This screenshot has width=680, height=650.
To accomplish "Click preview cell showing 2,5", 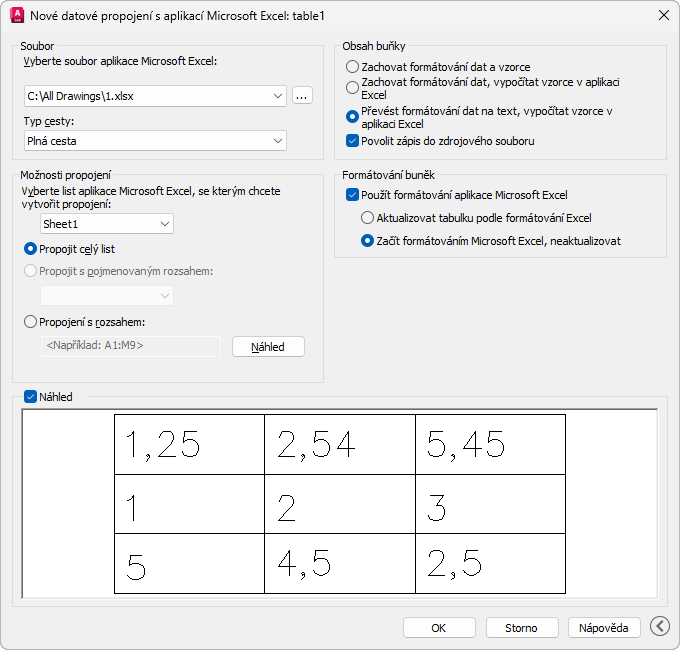I will click(490, 563).
